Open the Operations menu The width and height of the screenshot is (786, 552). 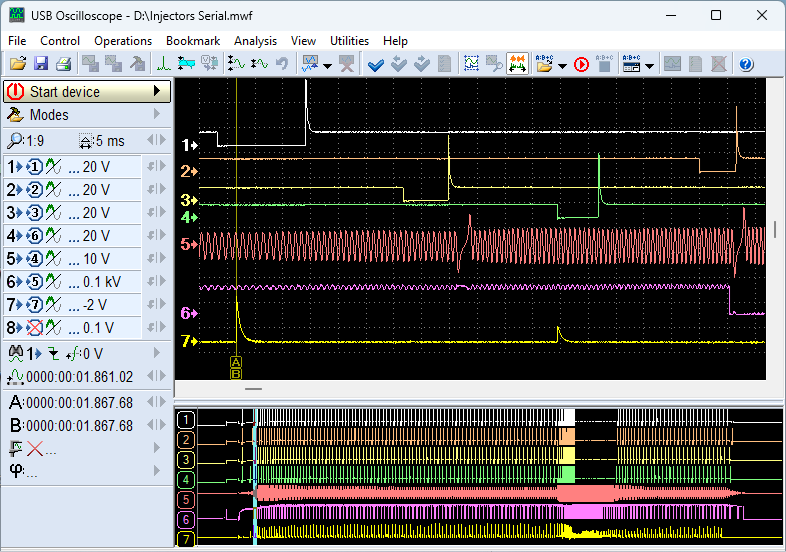[123, 41]
